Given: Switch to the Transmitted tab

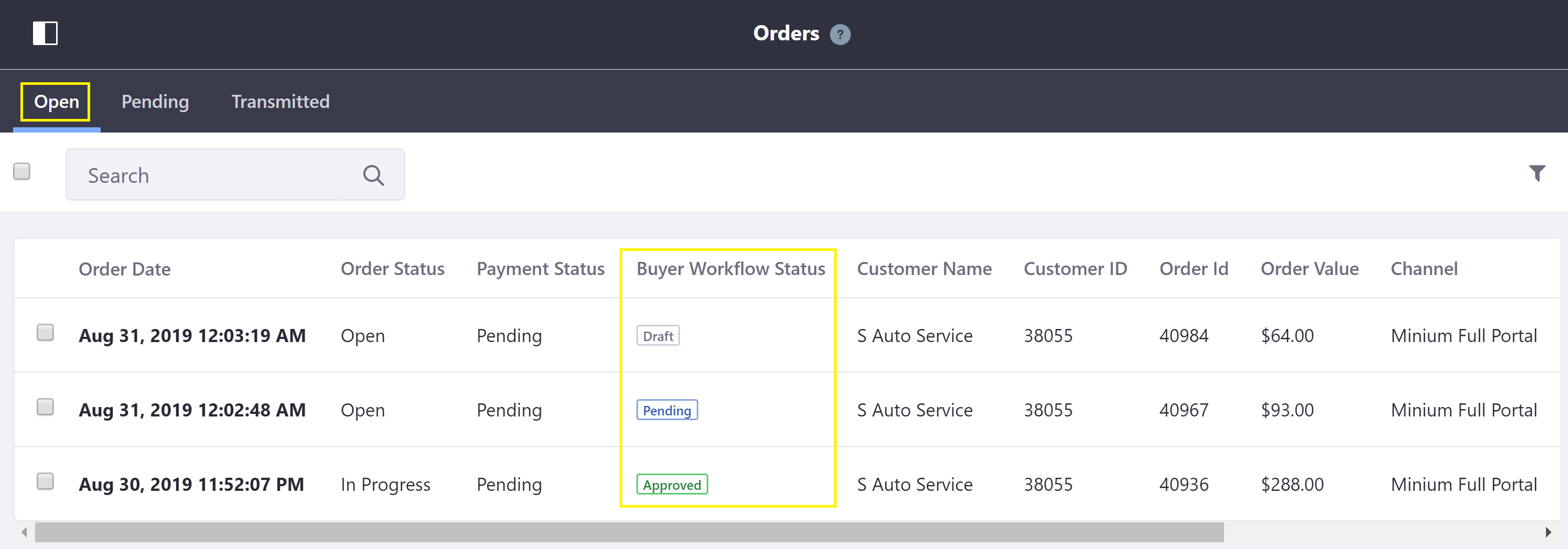Looking at the screenshot, I should click(280, 102).
